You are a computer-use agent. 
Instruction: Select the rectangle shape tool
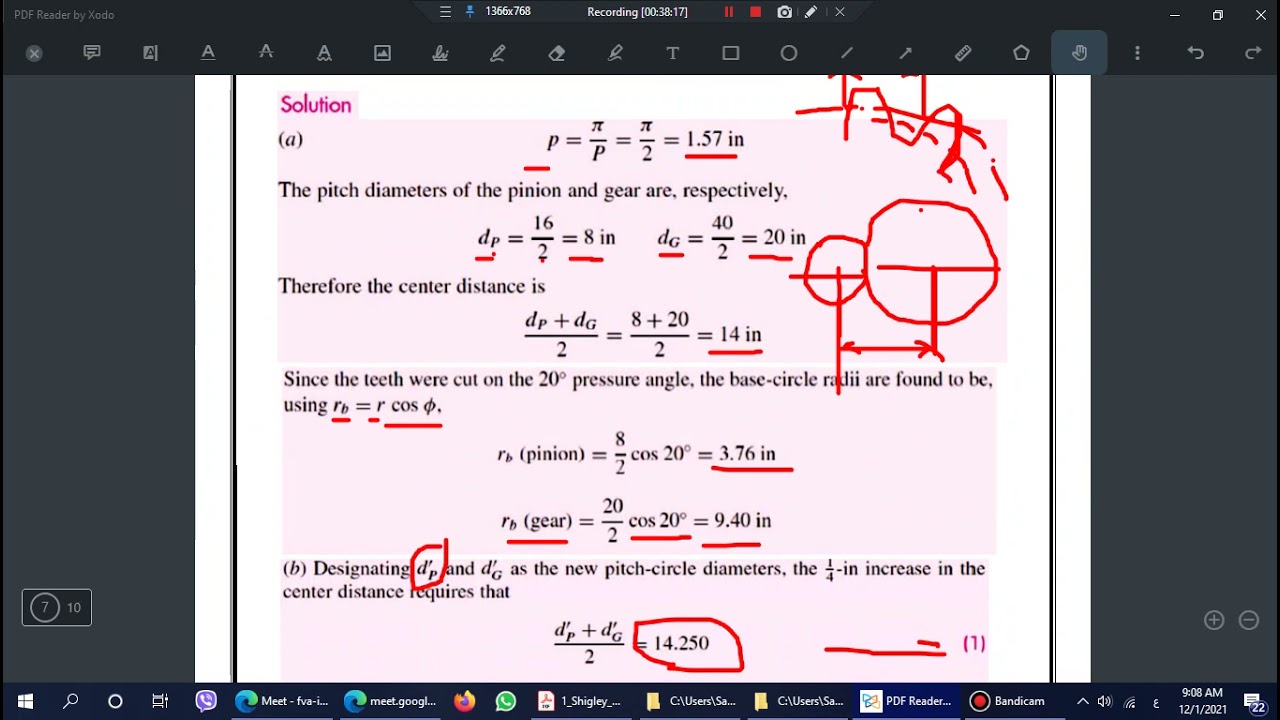pos(731,53)
